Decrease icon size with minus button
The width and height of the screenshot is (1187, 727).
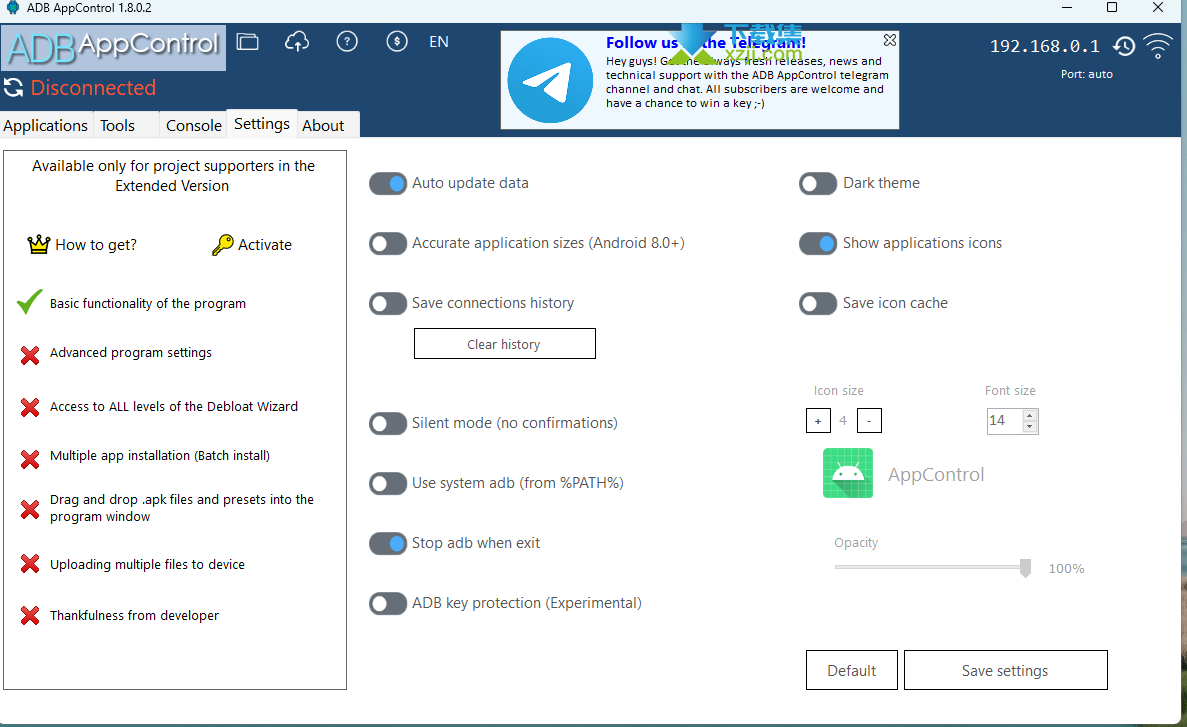click(x=869, y=420)
